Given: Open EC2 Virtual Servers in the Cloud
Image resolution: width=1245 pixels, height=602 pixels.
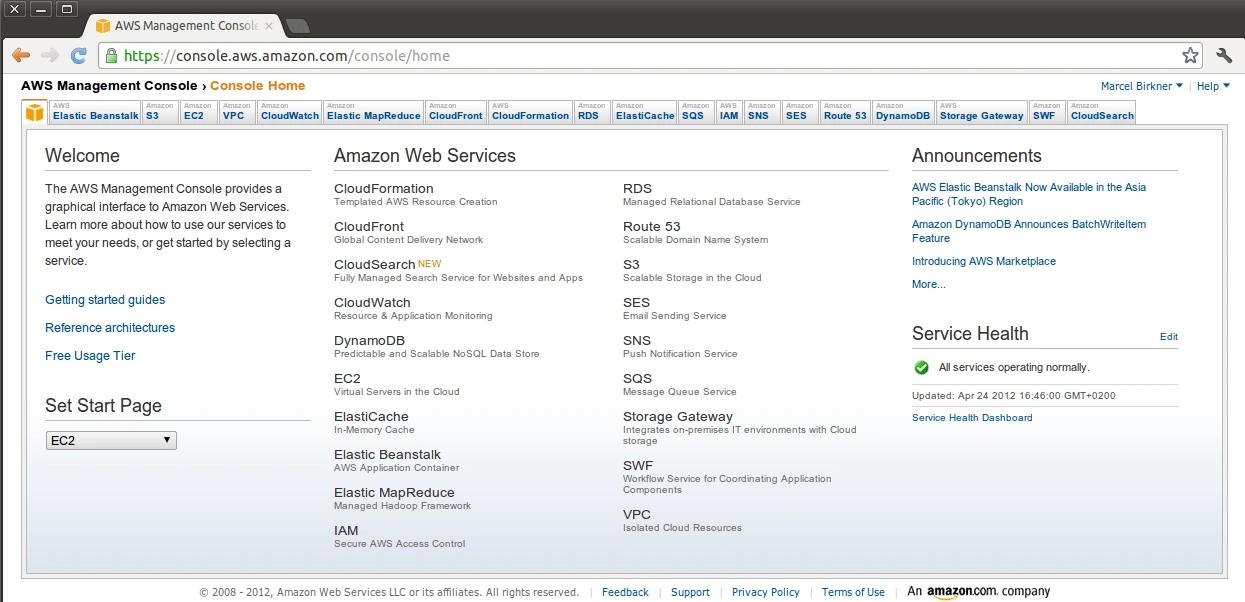Looking at the screenshot, I should (347, 379).
